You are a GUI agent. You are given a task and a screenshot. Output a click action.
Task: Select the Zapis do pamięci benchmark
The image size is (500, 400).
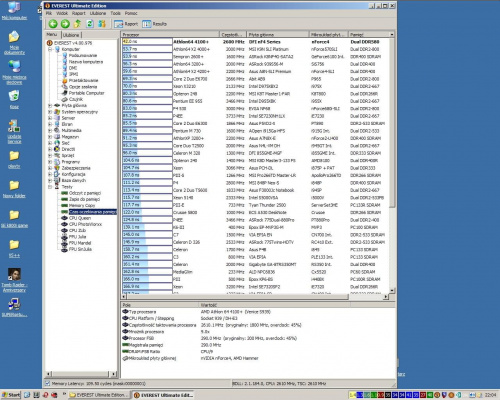pos(84,199)
